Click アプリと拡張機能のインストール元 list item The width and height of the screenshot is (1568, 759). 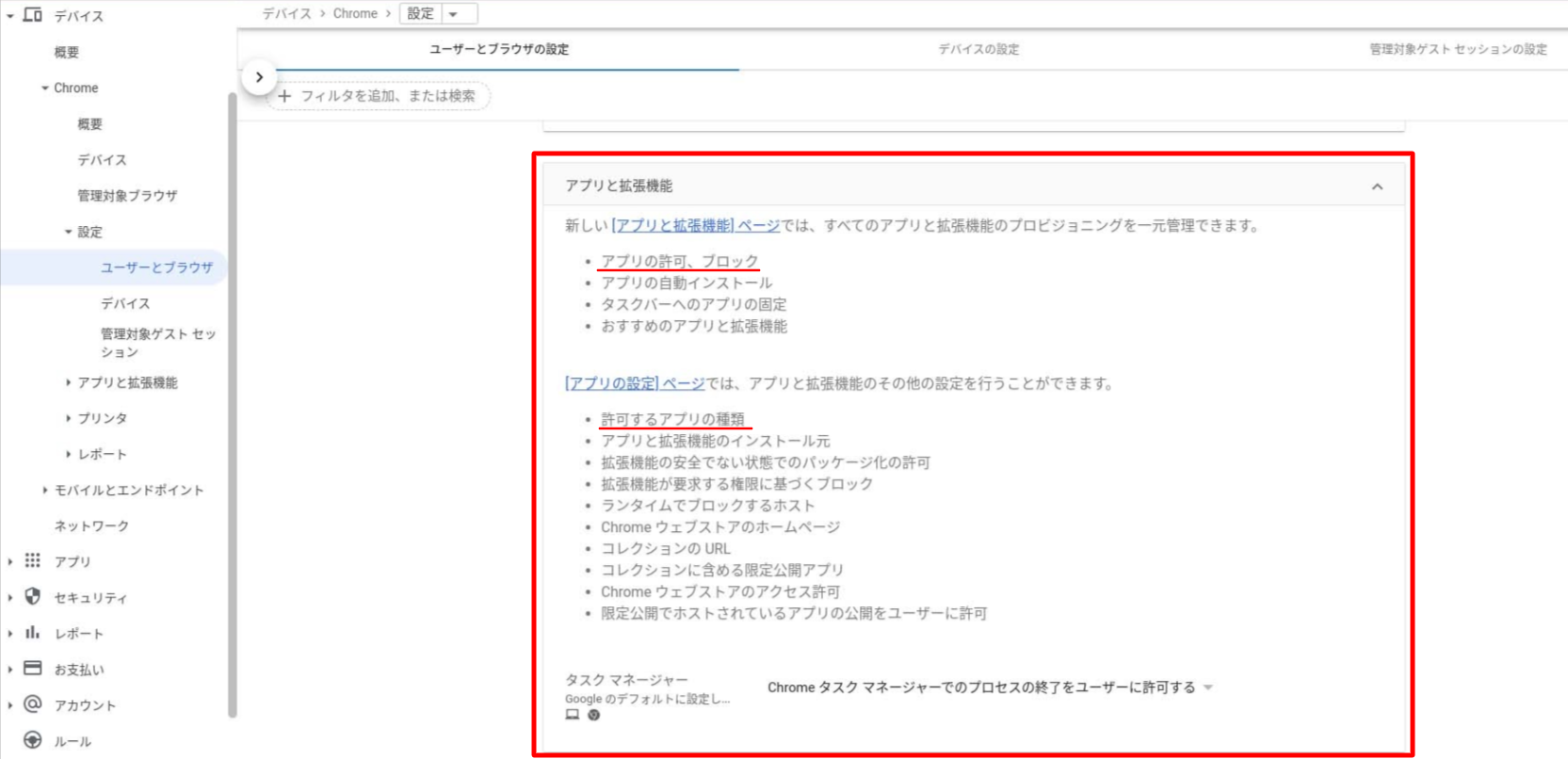click(716, 441)
